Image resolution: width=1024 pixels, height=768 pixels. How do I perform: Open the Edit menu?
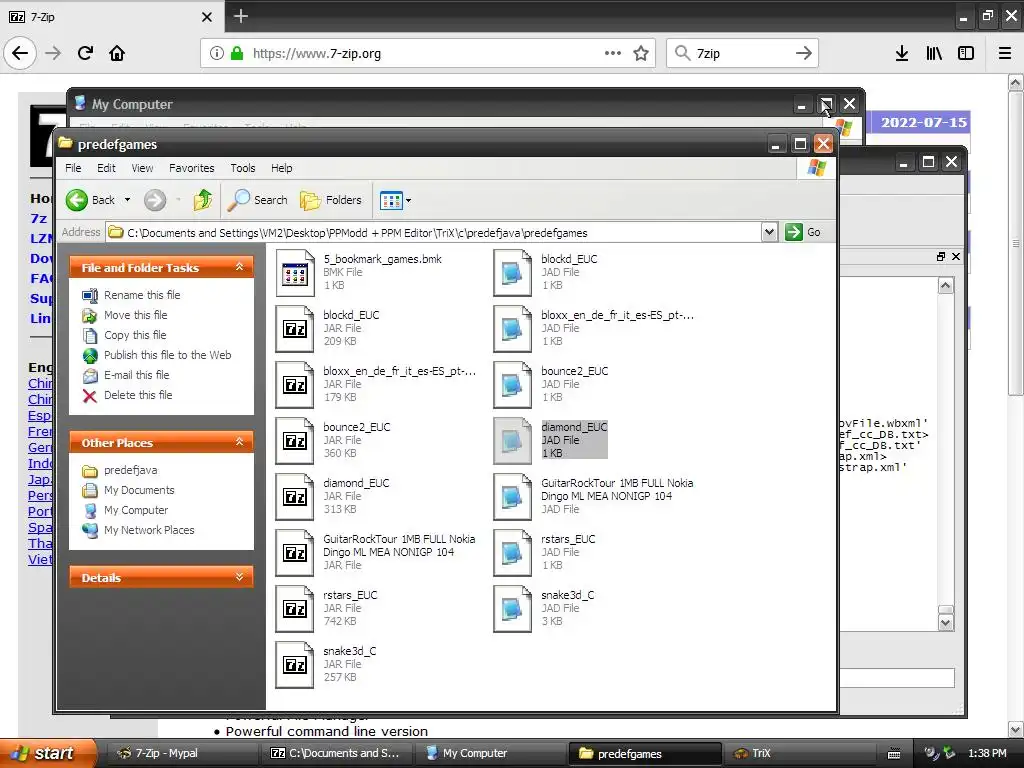point(106,168)
